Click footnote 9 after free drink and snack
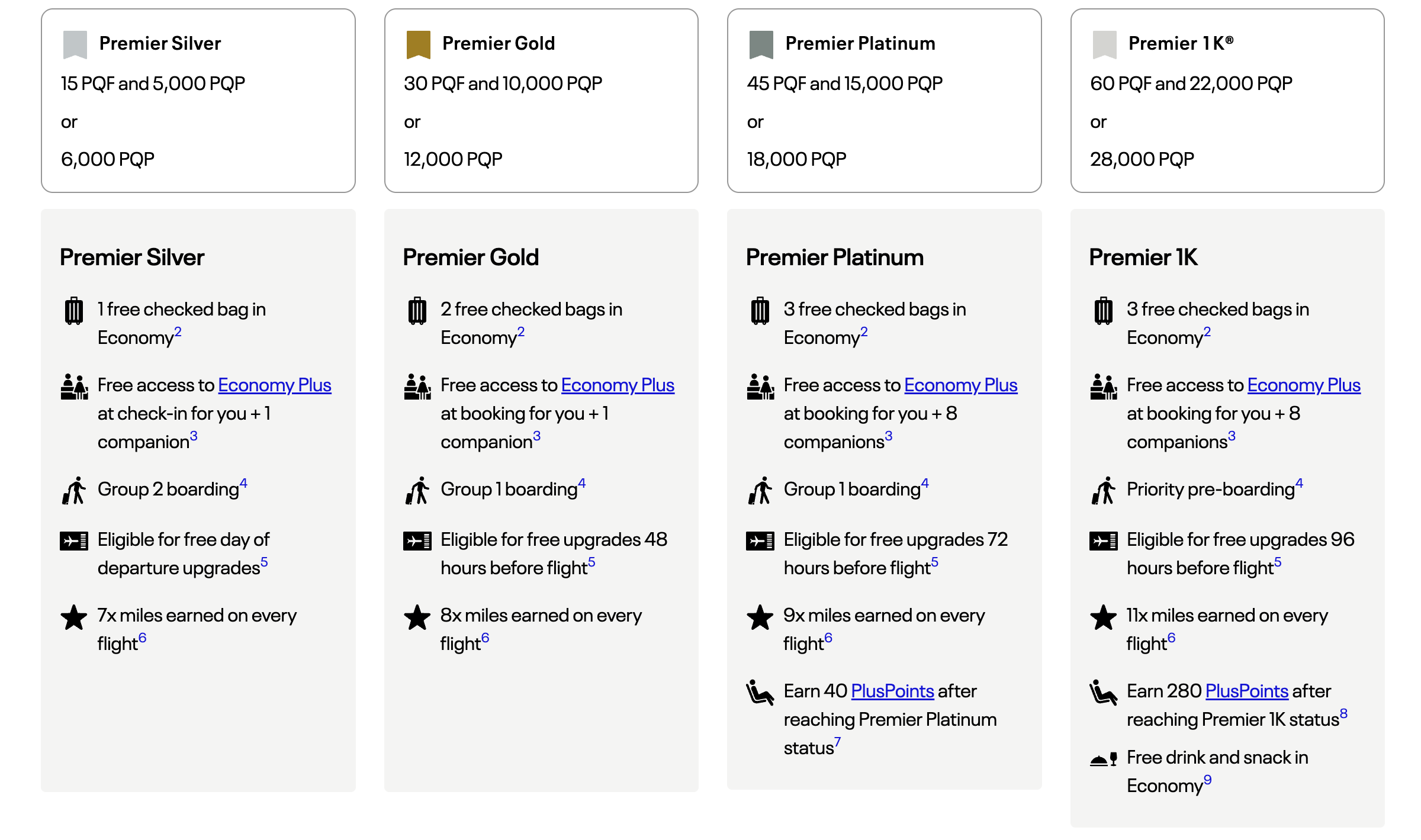The height and width of the screenshot is (840, 1421). click(1207, 780)
